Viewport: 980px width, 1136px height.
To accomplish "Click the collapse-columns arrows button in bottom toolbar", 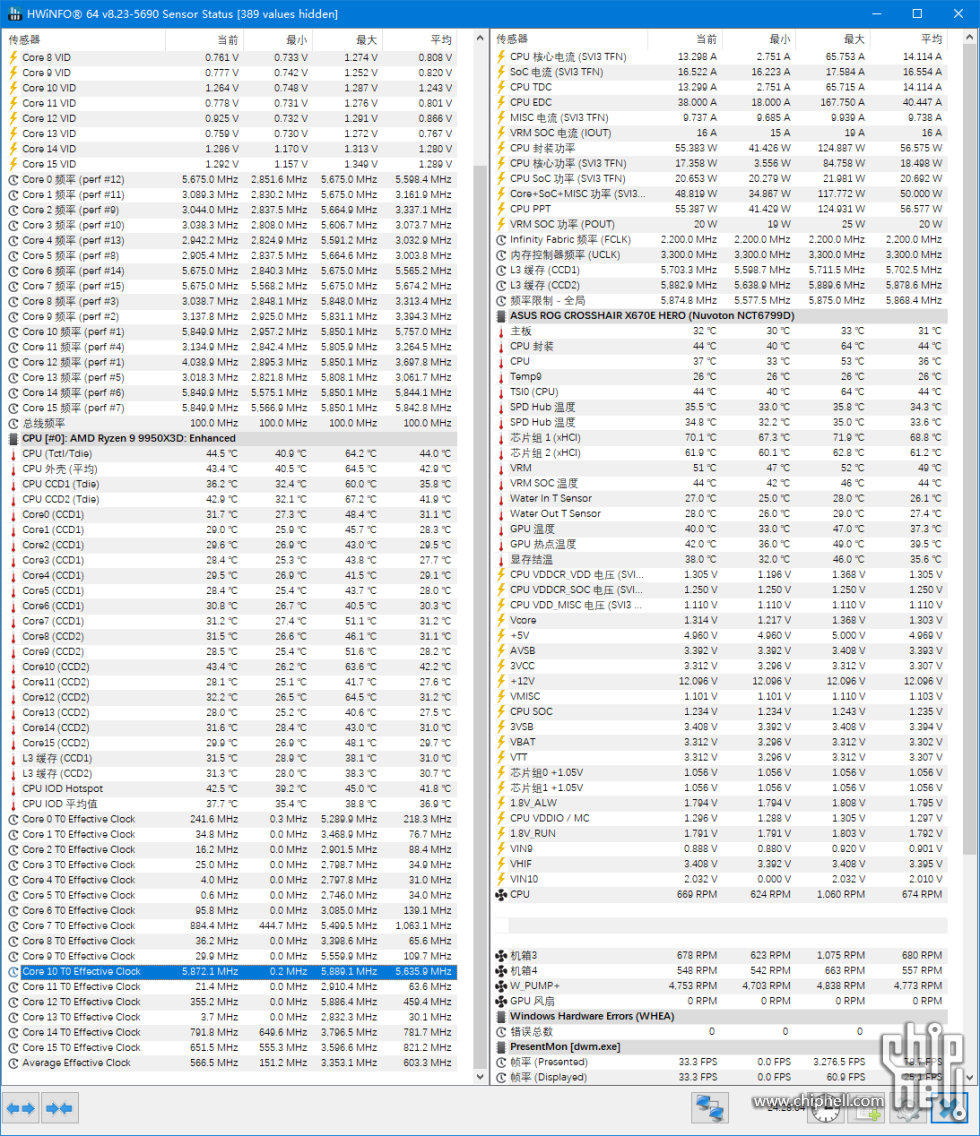I will [x=59, y=1108].
